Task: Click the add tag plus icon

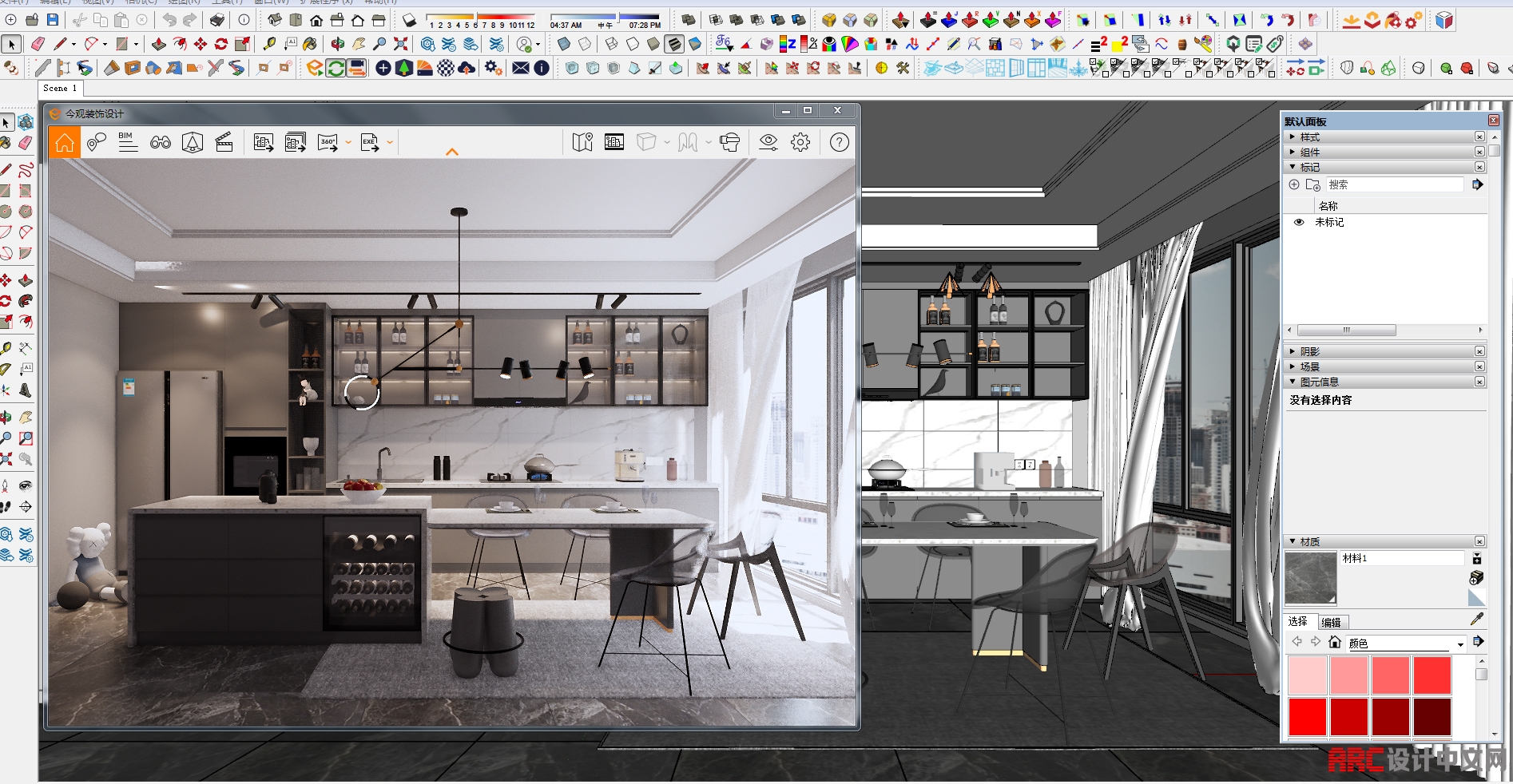Action: 1294,184
